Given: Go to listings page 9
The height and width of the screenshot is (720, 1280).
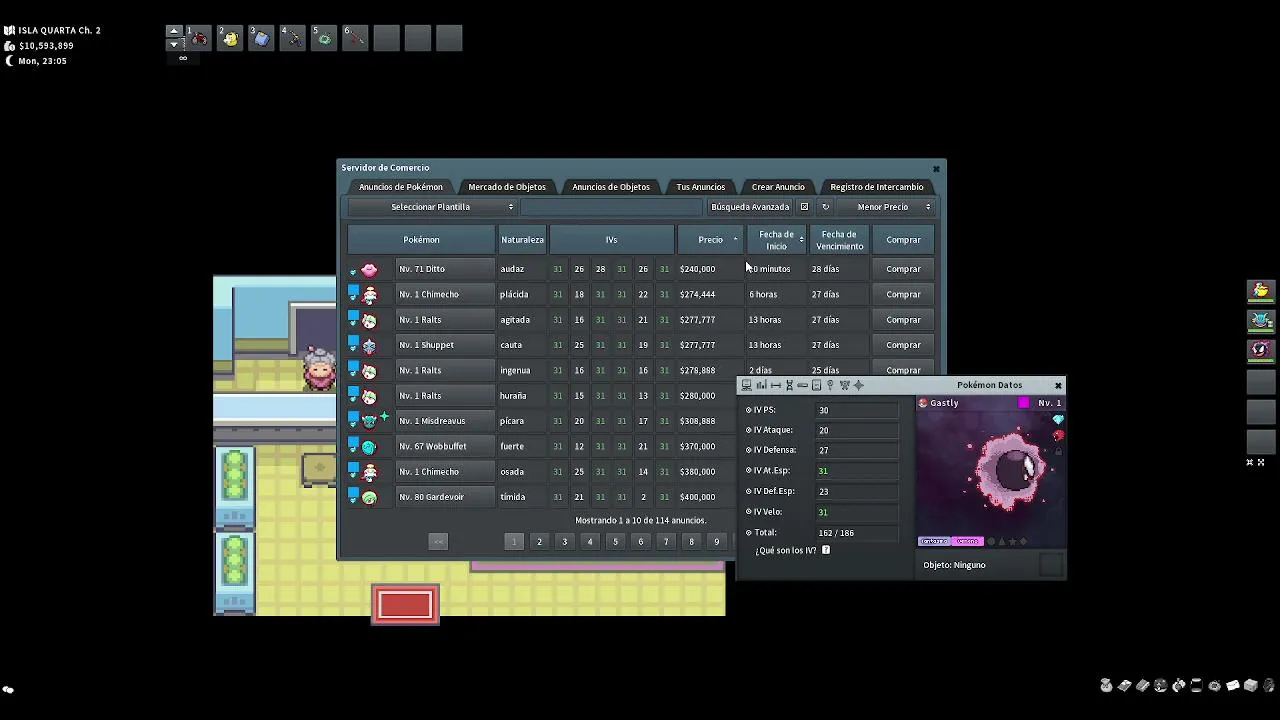Looking at the screenshot, I should tap(716, 542).
